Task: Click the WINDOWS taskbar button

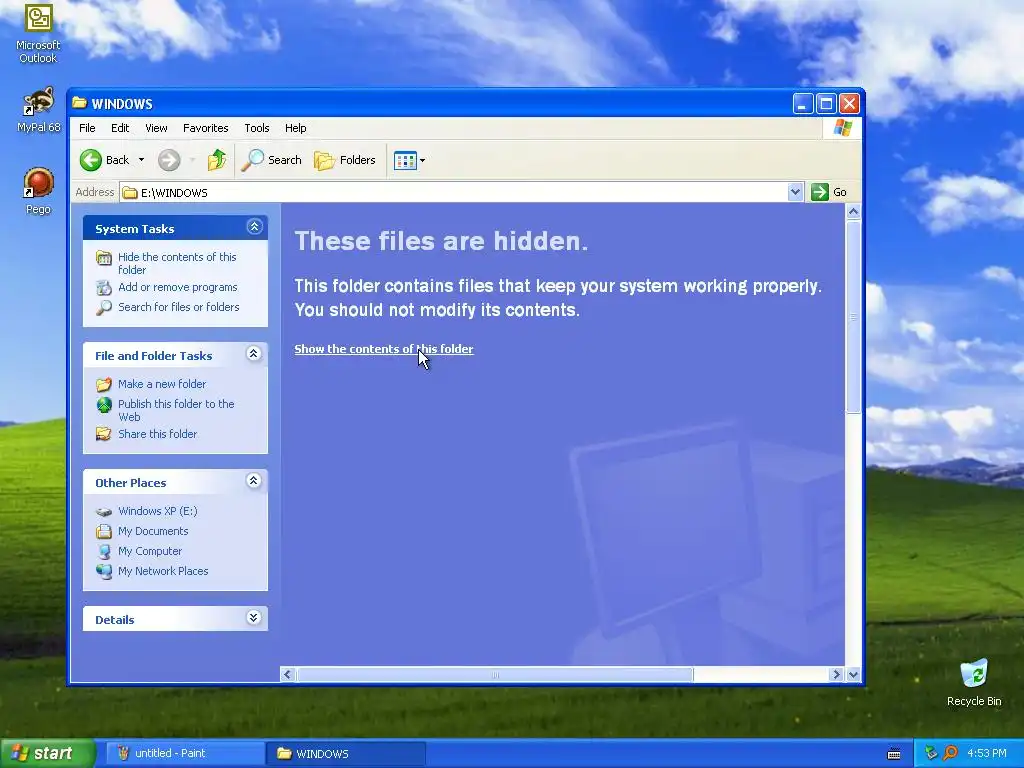Action: point(346,754)
